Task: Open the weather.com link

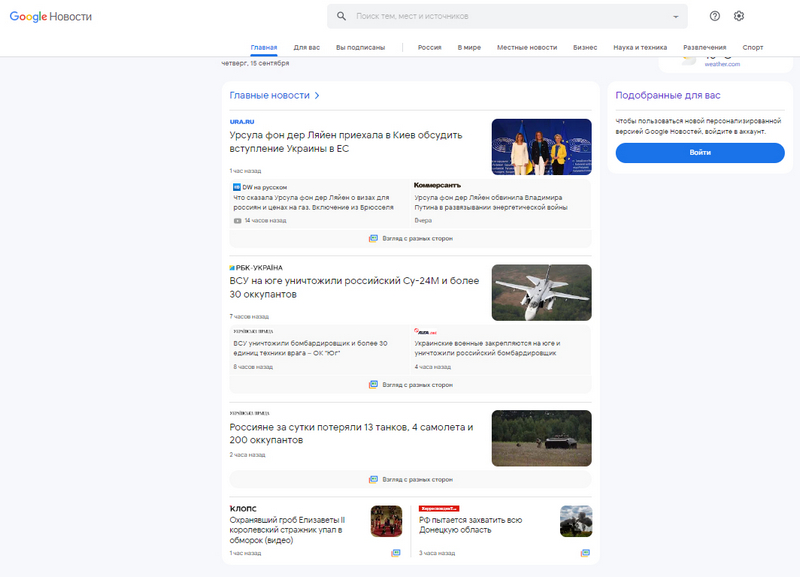Action: (721, 64)
